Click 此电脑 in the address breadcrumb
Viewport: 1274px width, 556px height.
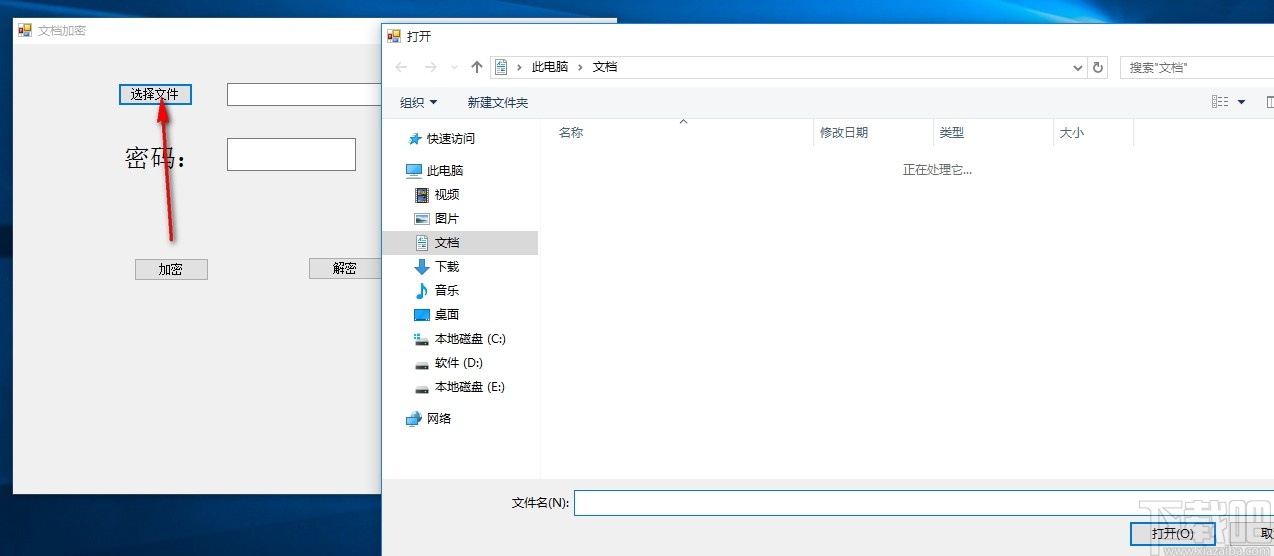[550, 67]
